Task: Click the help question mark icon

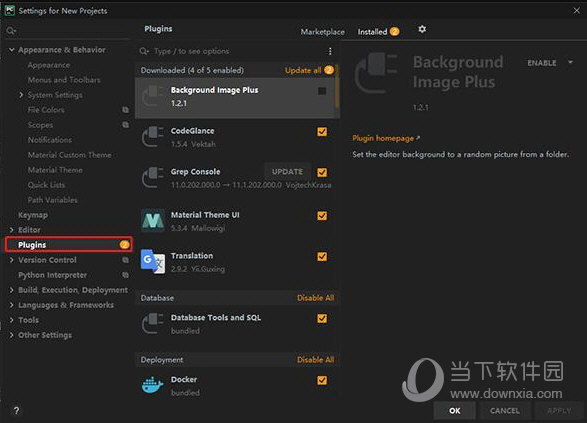Action: click(x=16, y=411)
